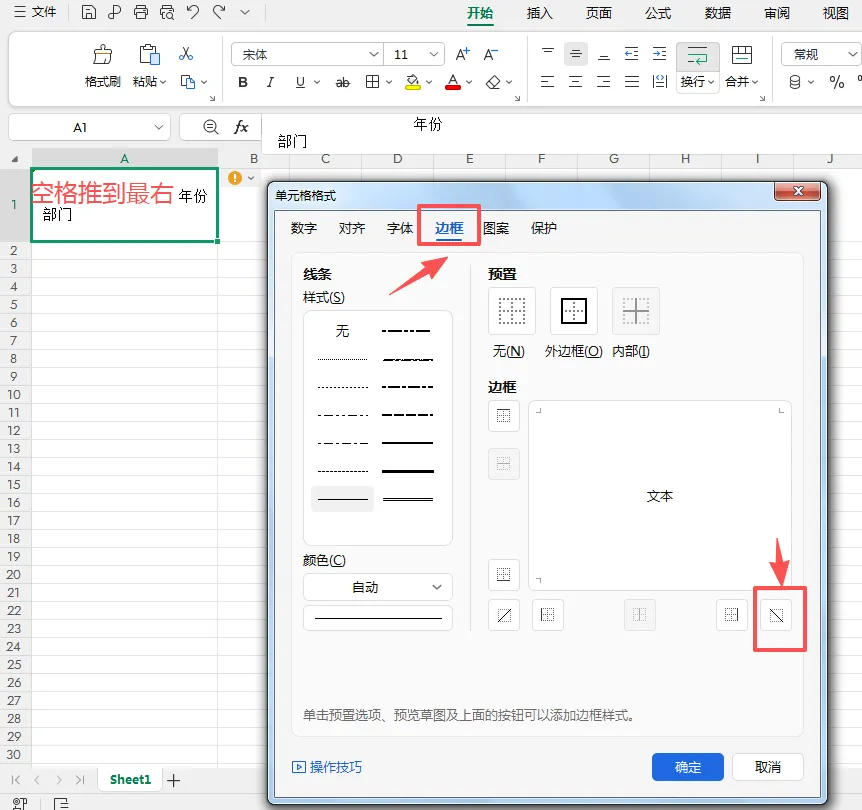Align text to top
The height and width of the screenshot is (810, 862).
pos(548,54)
